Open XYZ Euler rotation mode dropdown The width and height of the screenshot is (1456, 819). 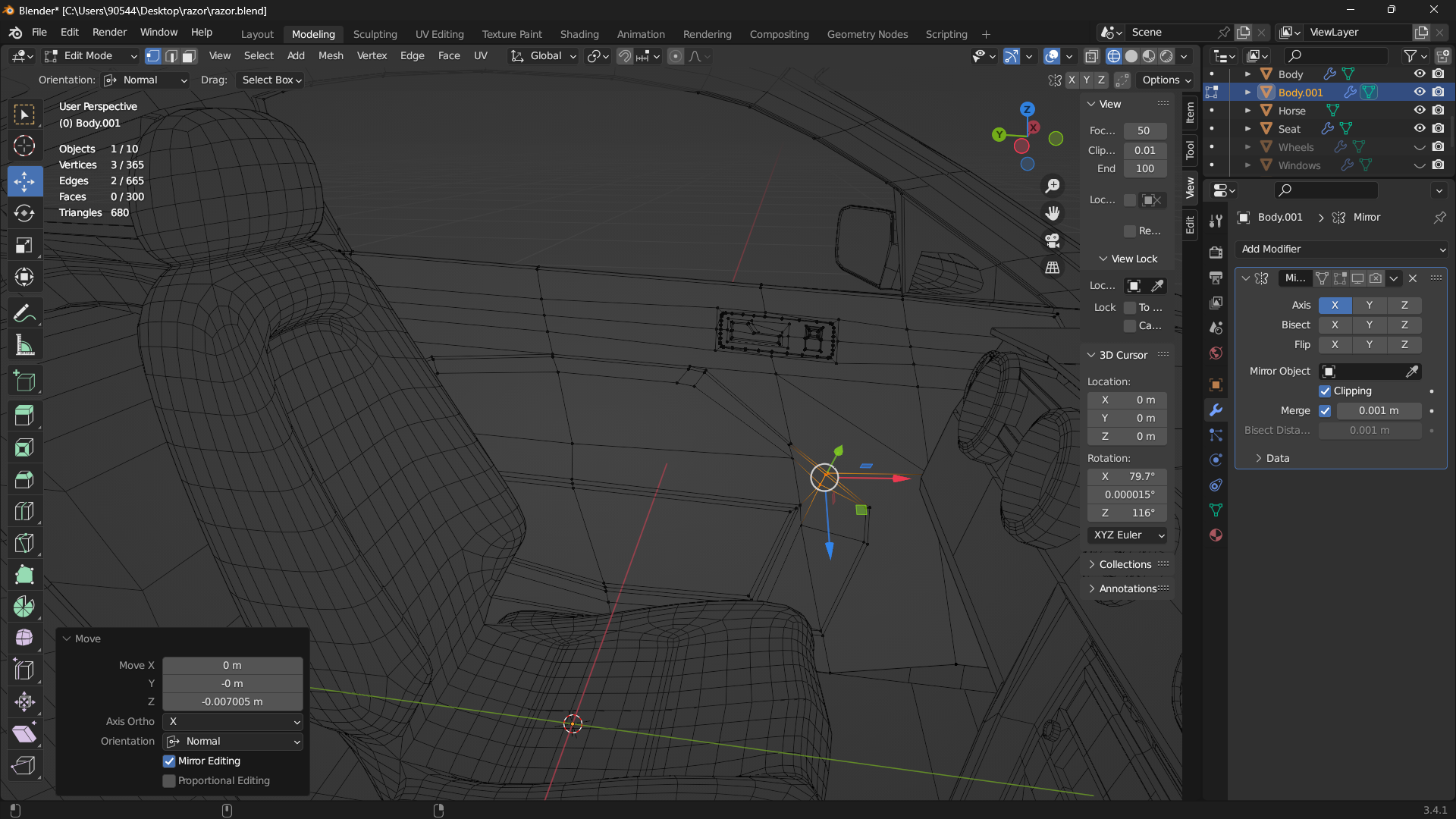1127,535
